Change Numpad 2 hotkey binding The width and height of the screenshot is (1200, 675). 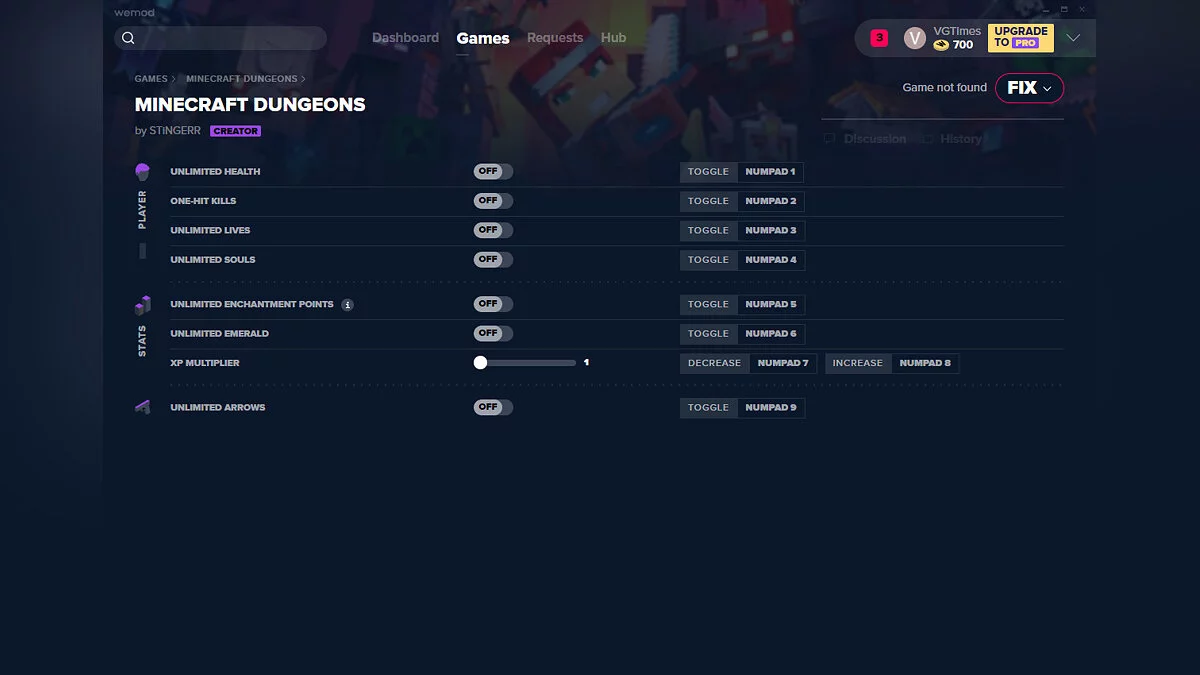coord(771,201)
